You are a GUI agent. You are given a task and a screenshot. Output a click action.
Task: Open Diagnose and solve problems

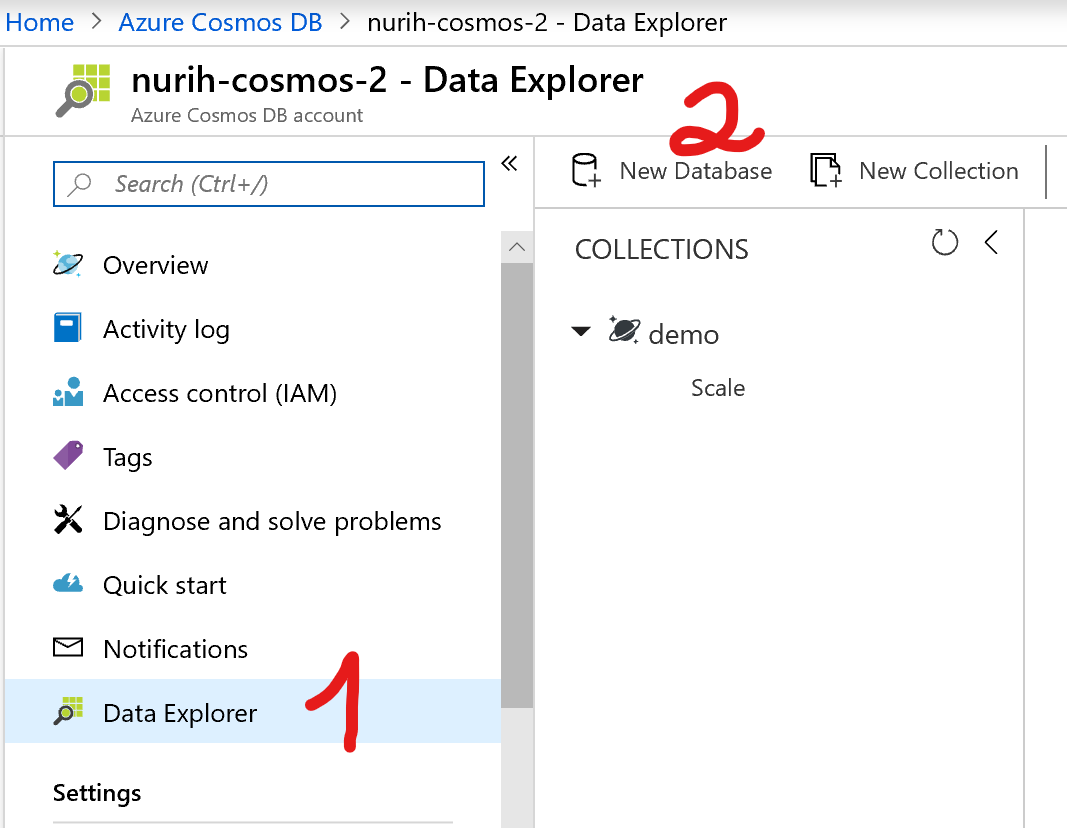coord(272,522)
